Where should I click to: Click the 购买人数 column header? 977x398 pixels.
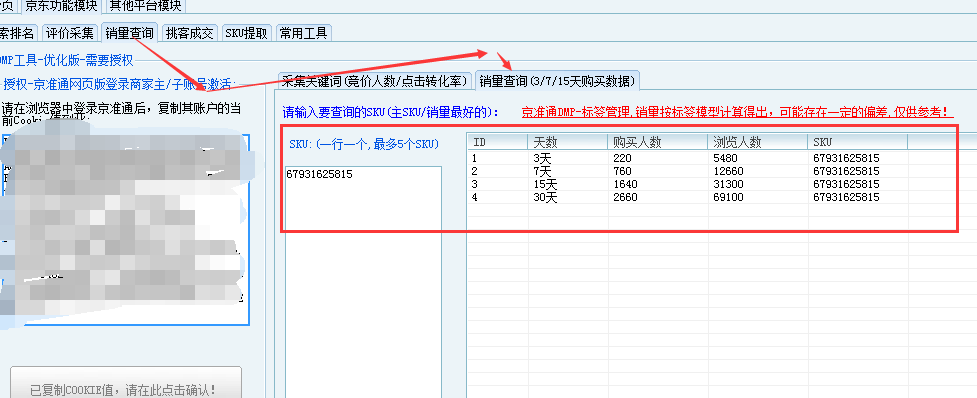657,143
